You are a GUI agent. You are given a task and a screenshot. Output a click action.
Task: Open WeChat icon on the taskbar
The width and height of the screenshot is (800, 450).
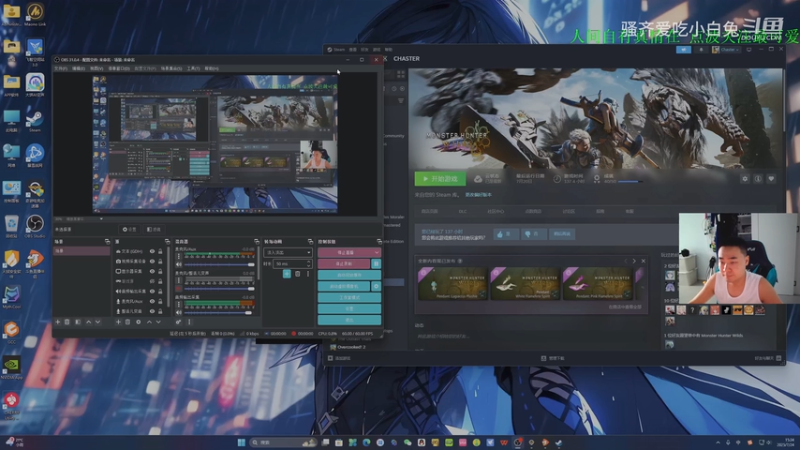pos(407,442)
